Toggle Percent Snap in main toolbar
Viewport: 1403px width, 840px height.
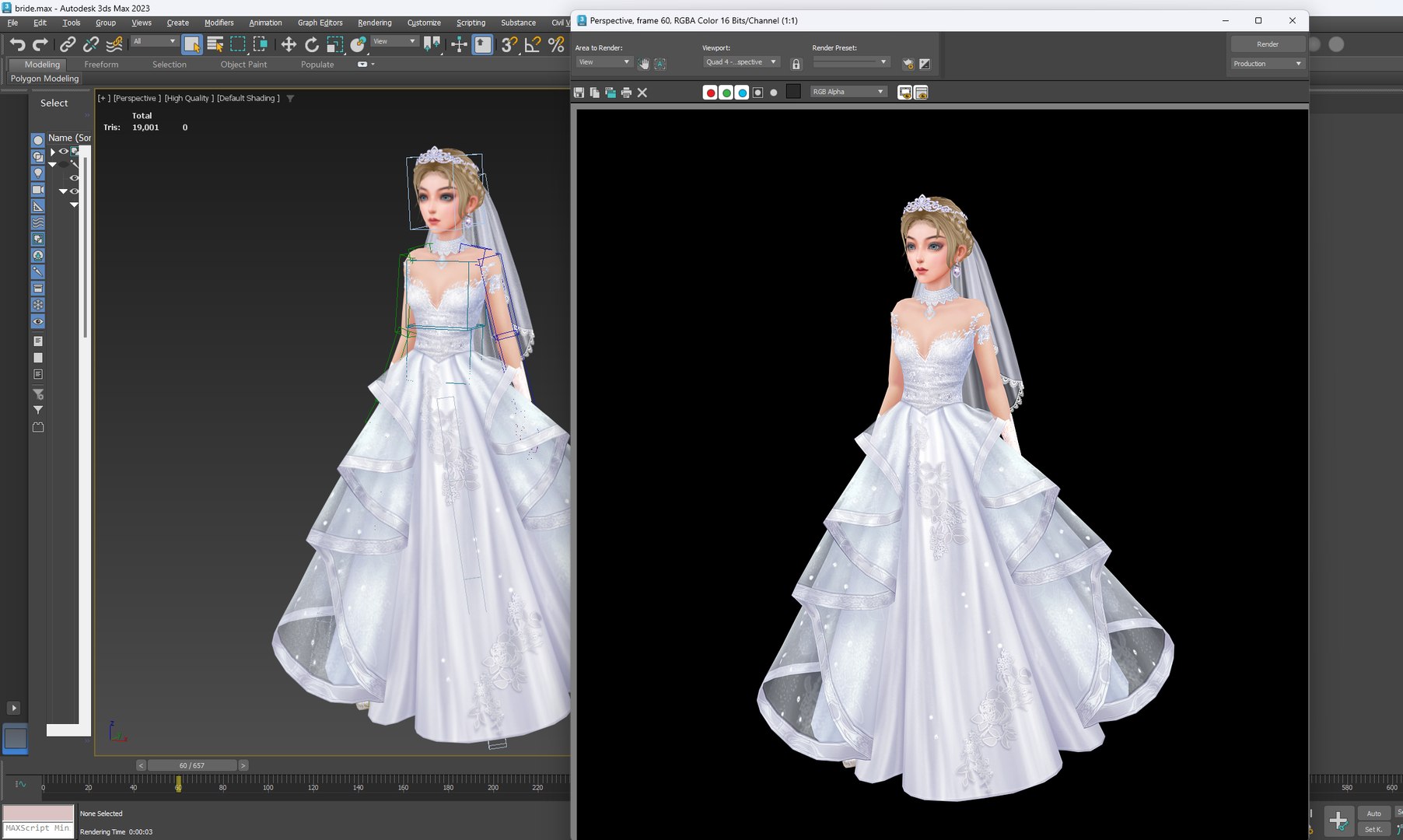(556, 44)
